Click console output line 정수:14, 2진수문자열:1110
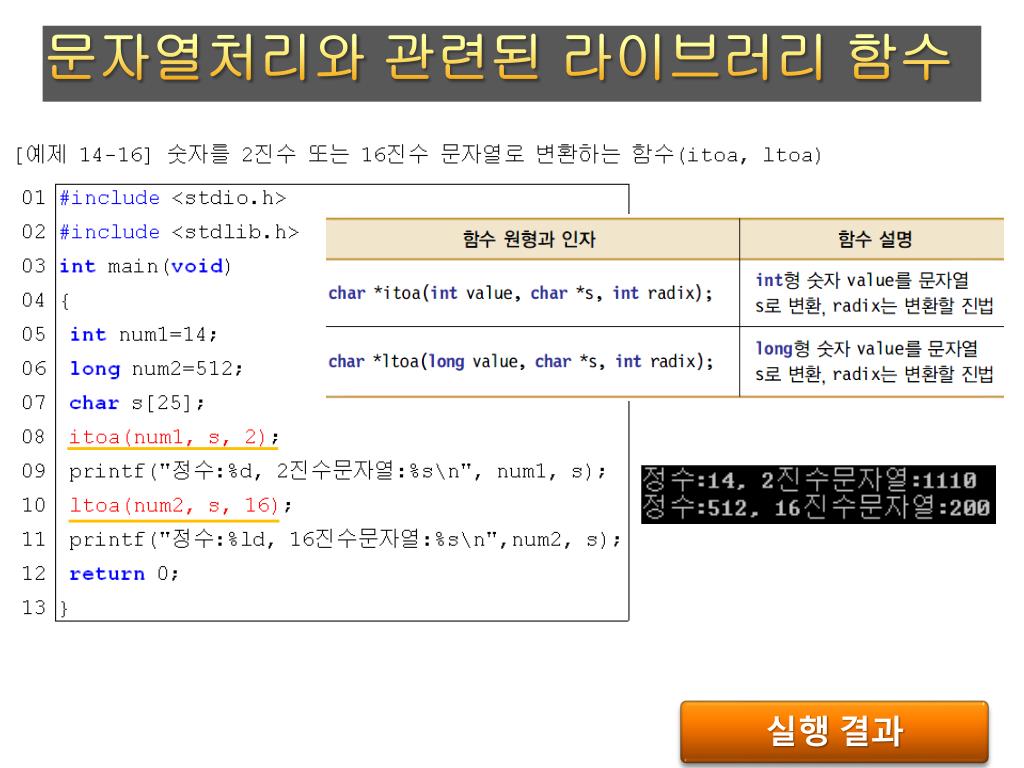1024x768 pixels. tap(810, 480)
